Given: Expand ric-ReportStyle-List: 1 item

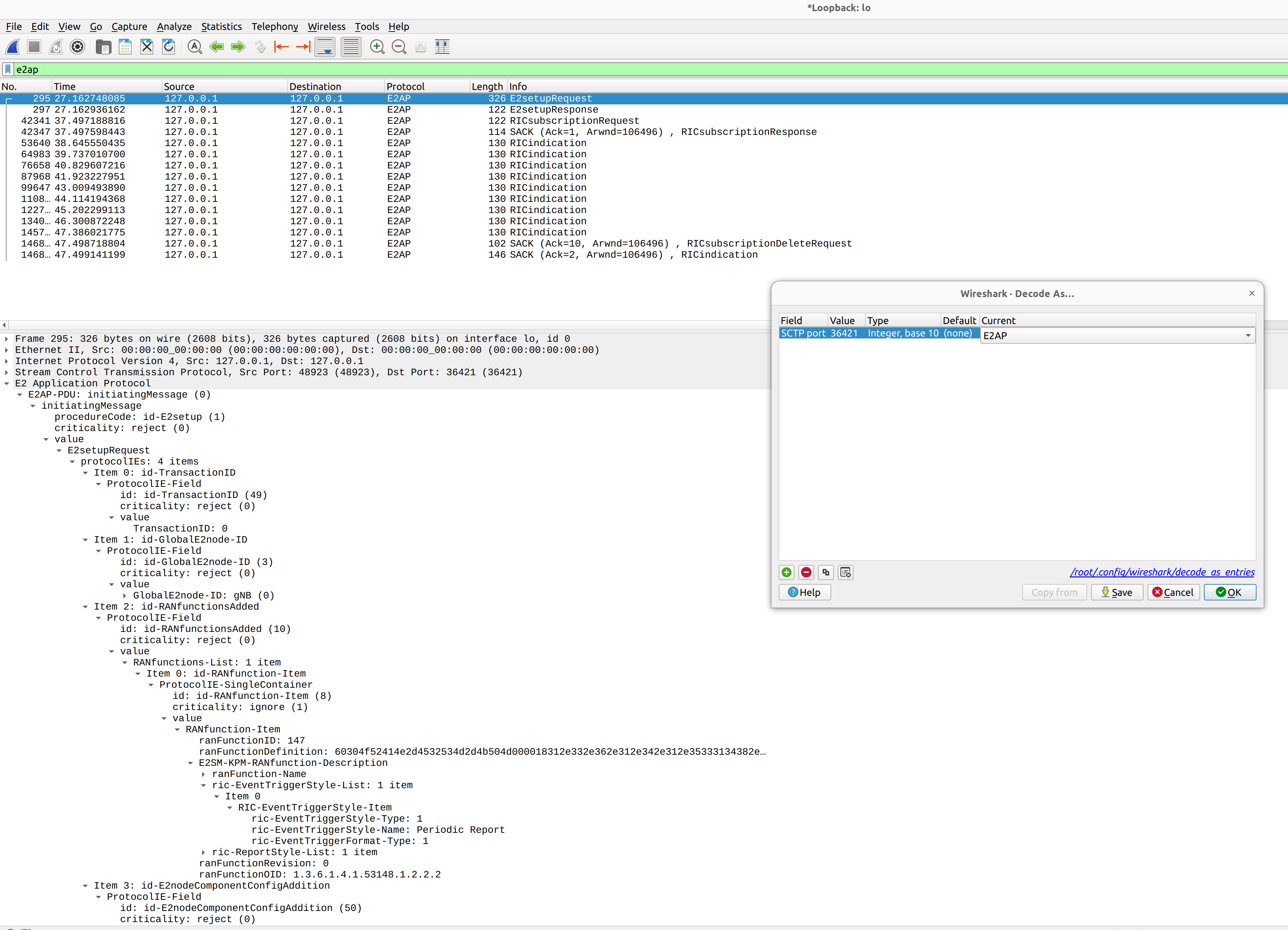Looking at the screenshot, I should coord(203,853).
